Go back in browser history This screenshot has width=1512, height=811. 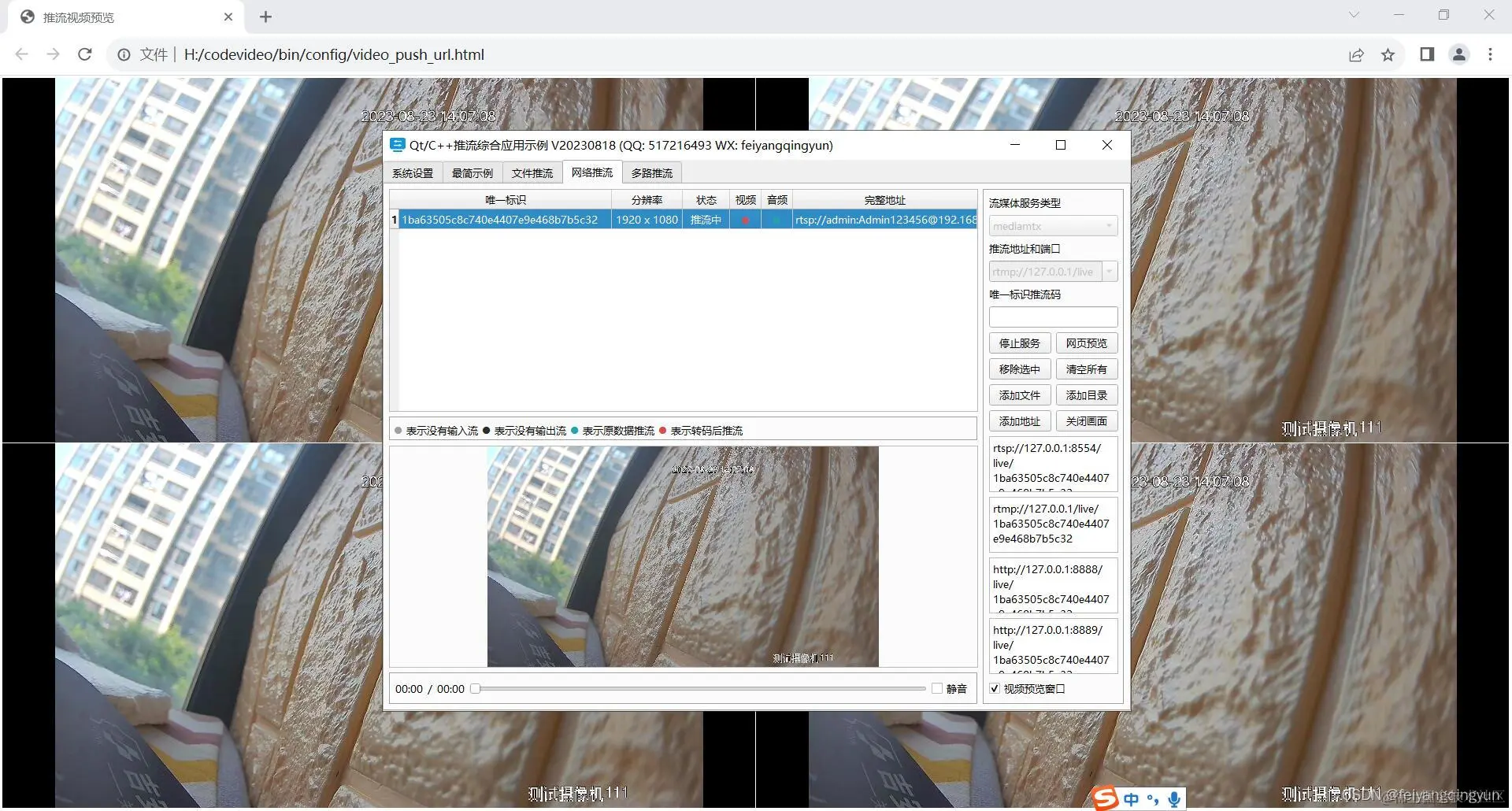click(22, 54)
